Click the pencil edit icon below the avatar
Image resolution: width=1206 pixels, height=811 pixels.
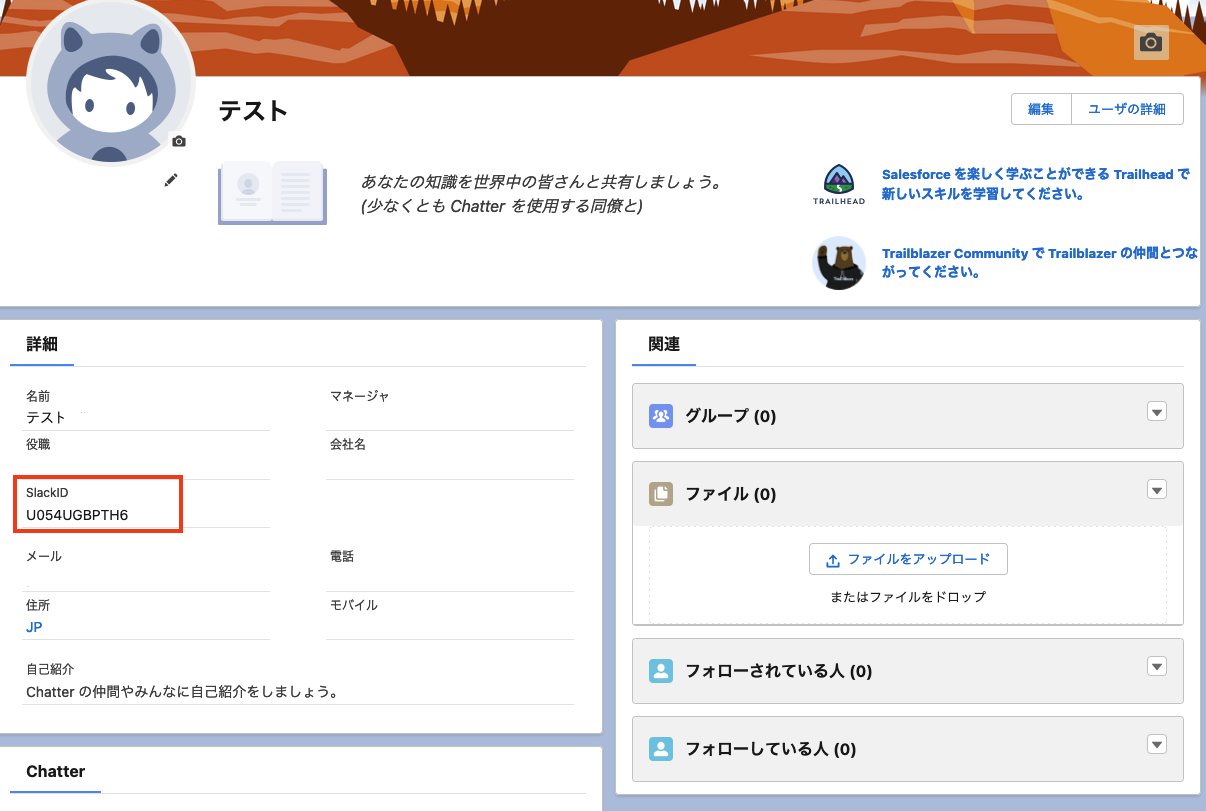pos(170,179)
